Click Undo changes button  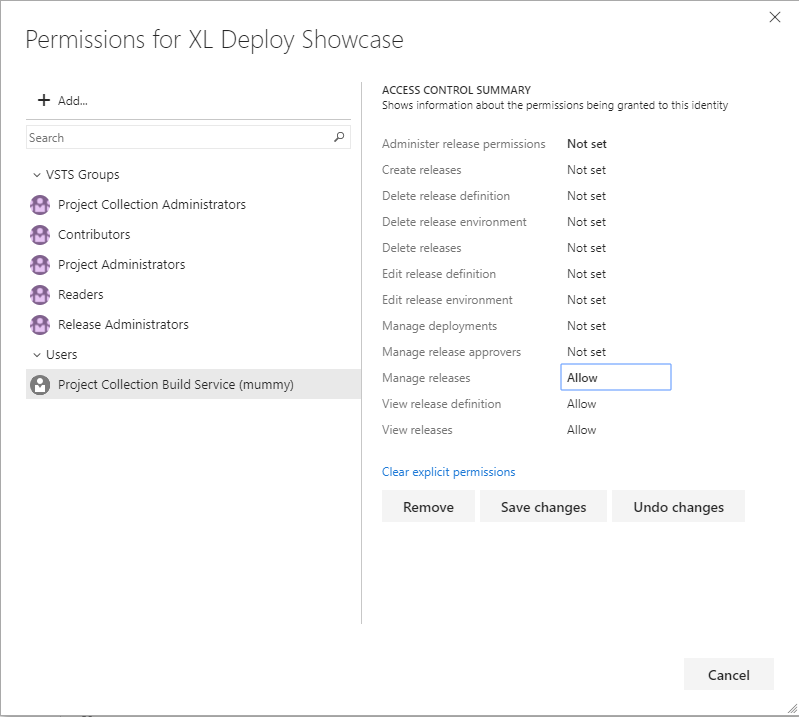[678, 506]
